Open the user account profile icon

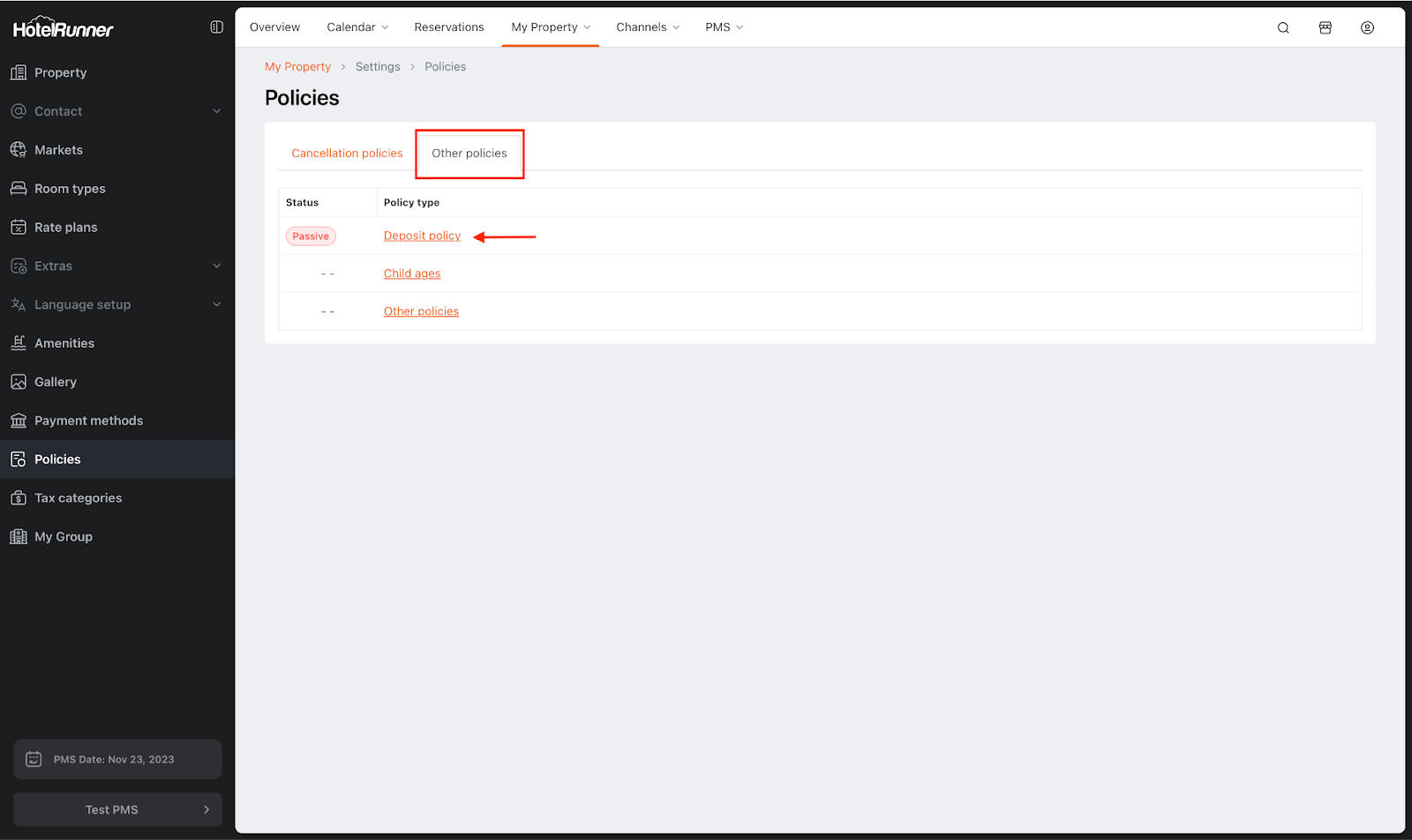[x=1367, y=27]
